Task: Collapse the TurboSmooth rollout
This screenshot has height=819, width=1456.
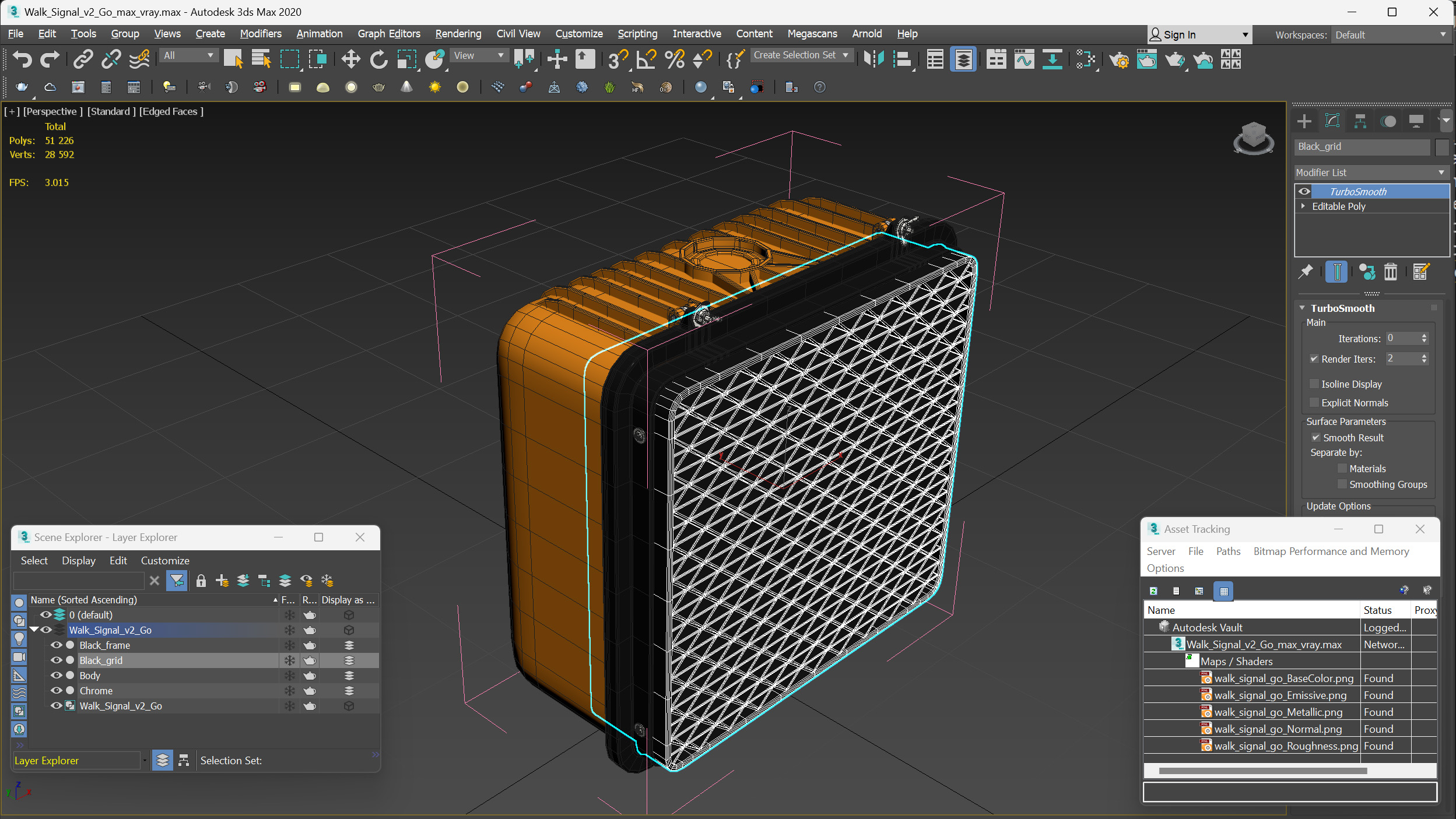Action: [x=1302, y=308]
